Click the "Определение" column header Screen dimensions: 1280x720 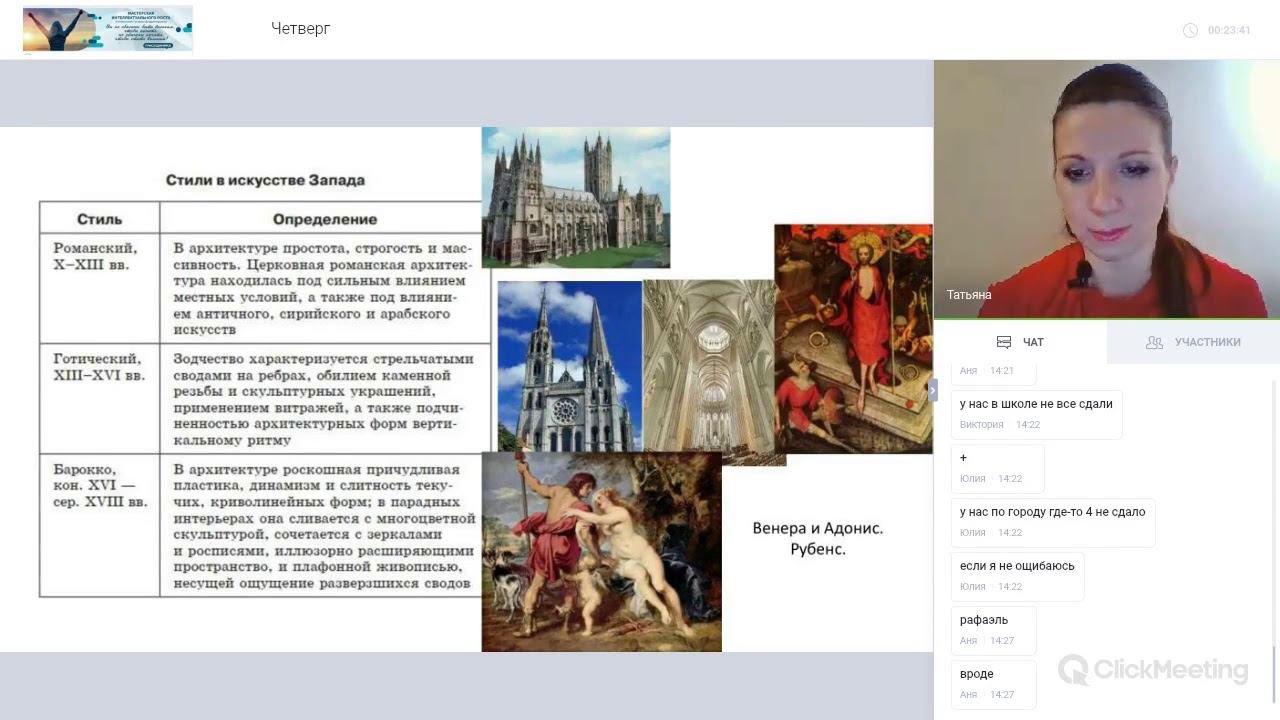coord(325,219)
